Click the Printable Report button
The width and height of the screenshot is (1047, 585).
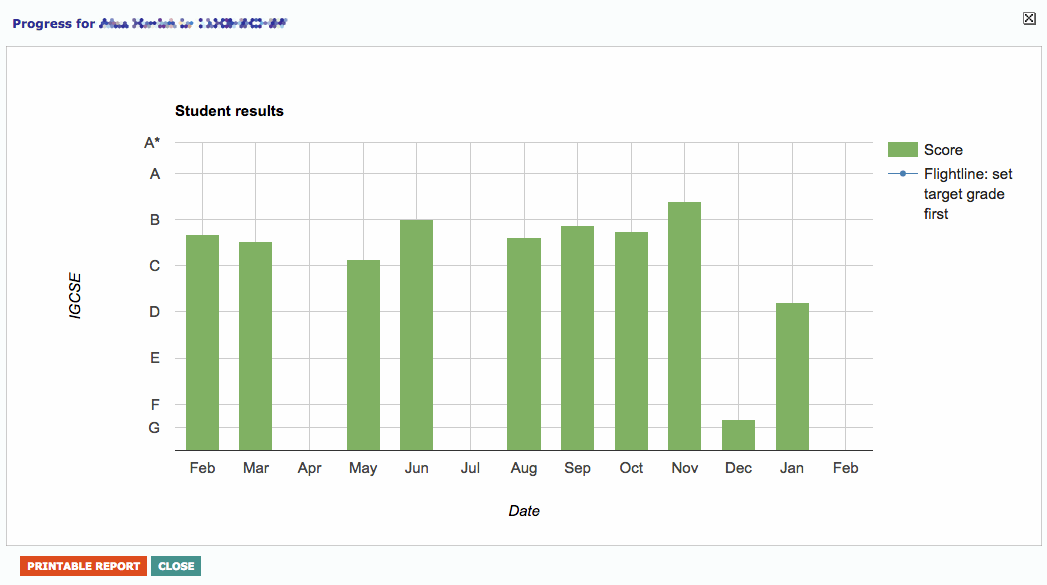83,566
